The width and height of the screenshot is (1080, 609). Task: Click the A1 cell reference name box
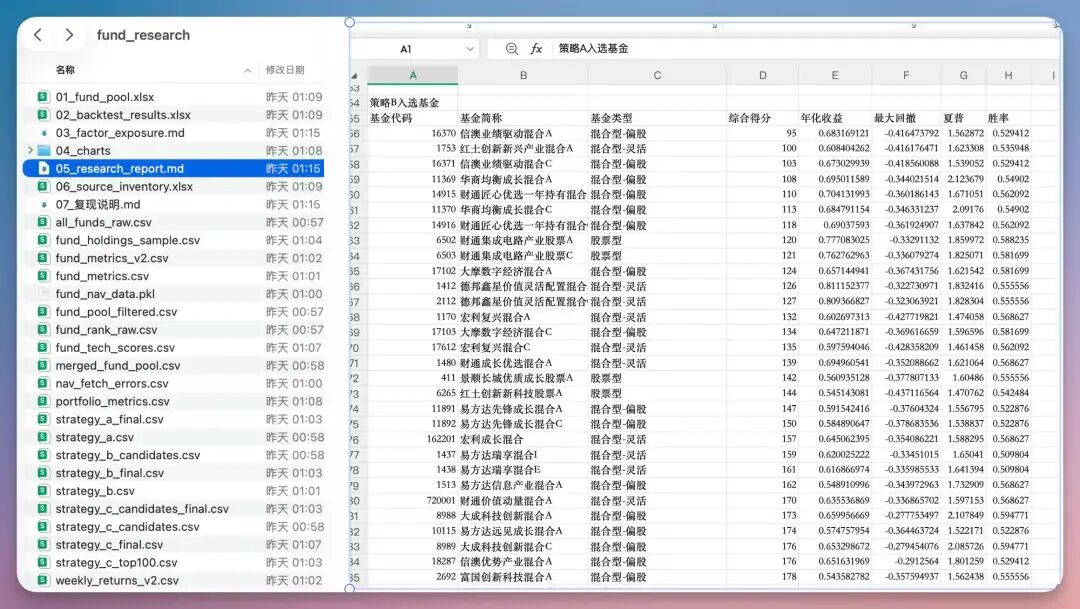coord(406,49)
